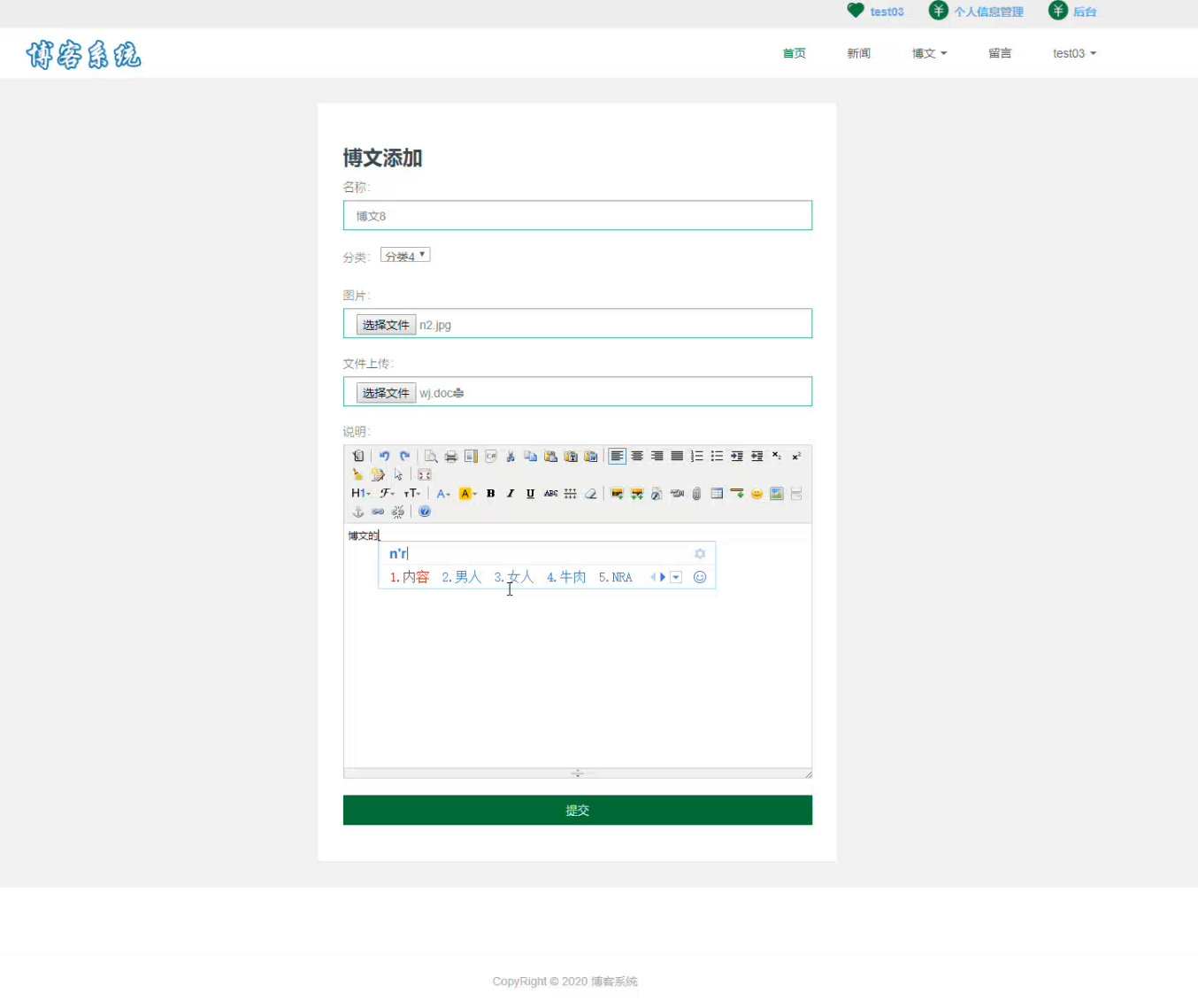Toggle justify full alignment
1198x1008 pixels.
(x=677, y=456)
